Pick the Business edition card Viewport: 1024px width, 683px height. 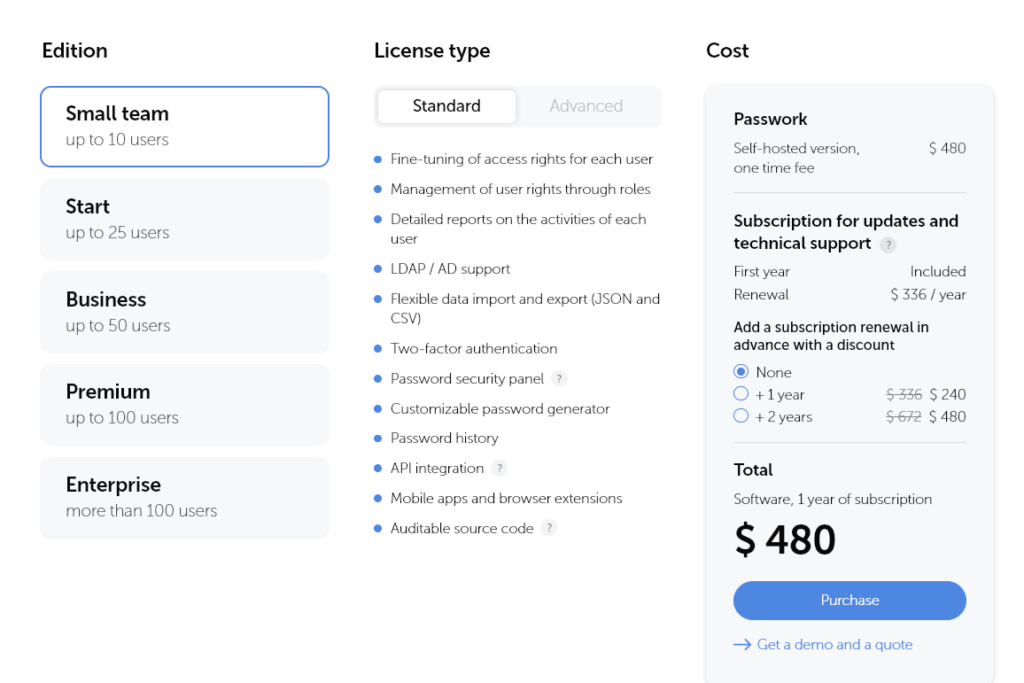tap(185, 312)
